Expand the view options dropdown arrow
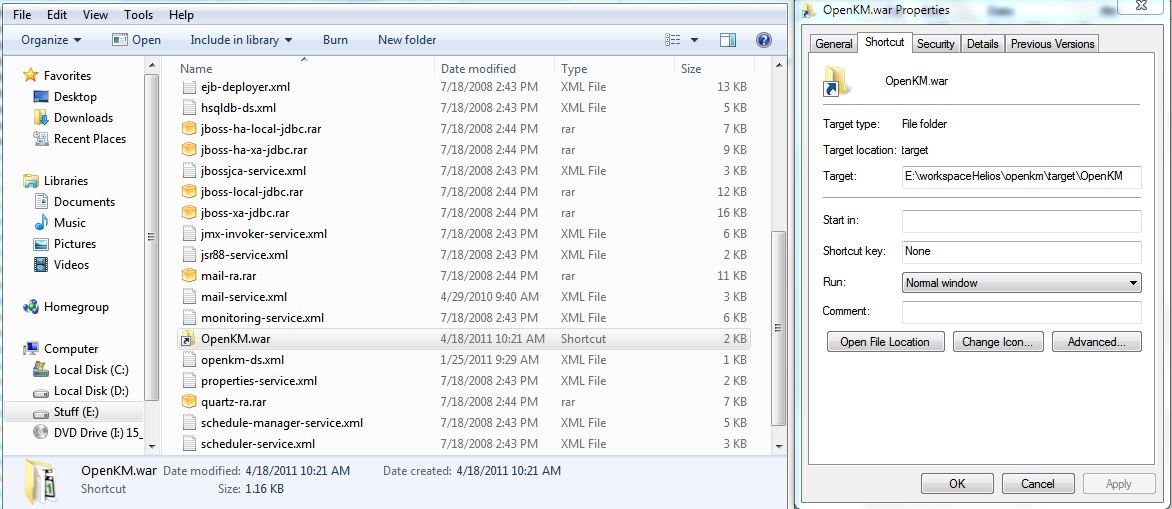 [695, 40]
